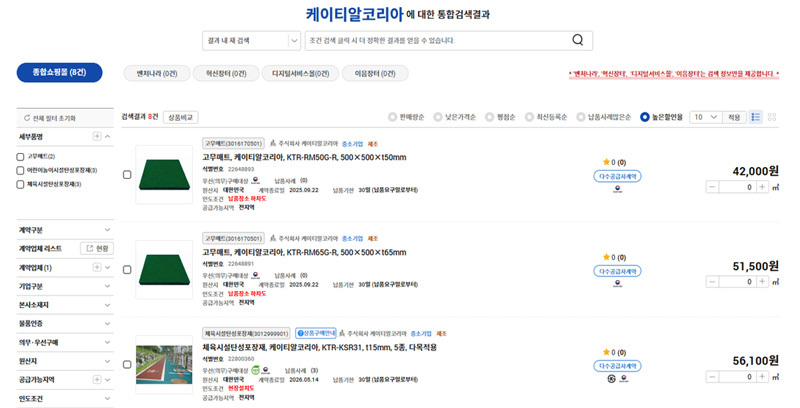Increase quantity for 56,100원 item
Image resolution: width=800 pixels, height=408 pixels.
[x=762, y=377]
